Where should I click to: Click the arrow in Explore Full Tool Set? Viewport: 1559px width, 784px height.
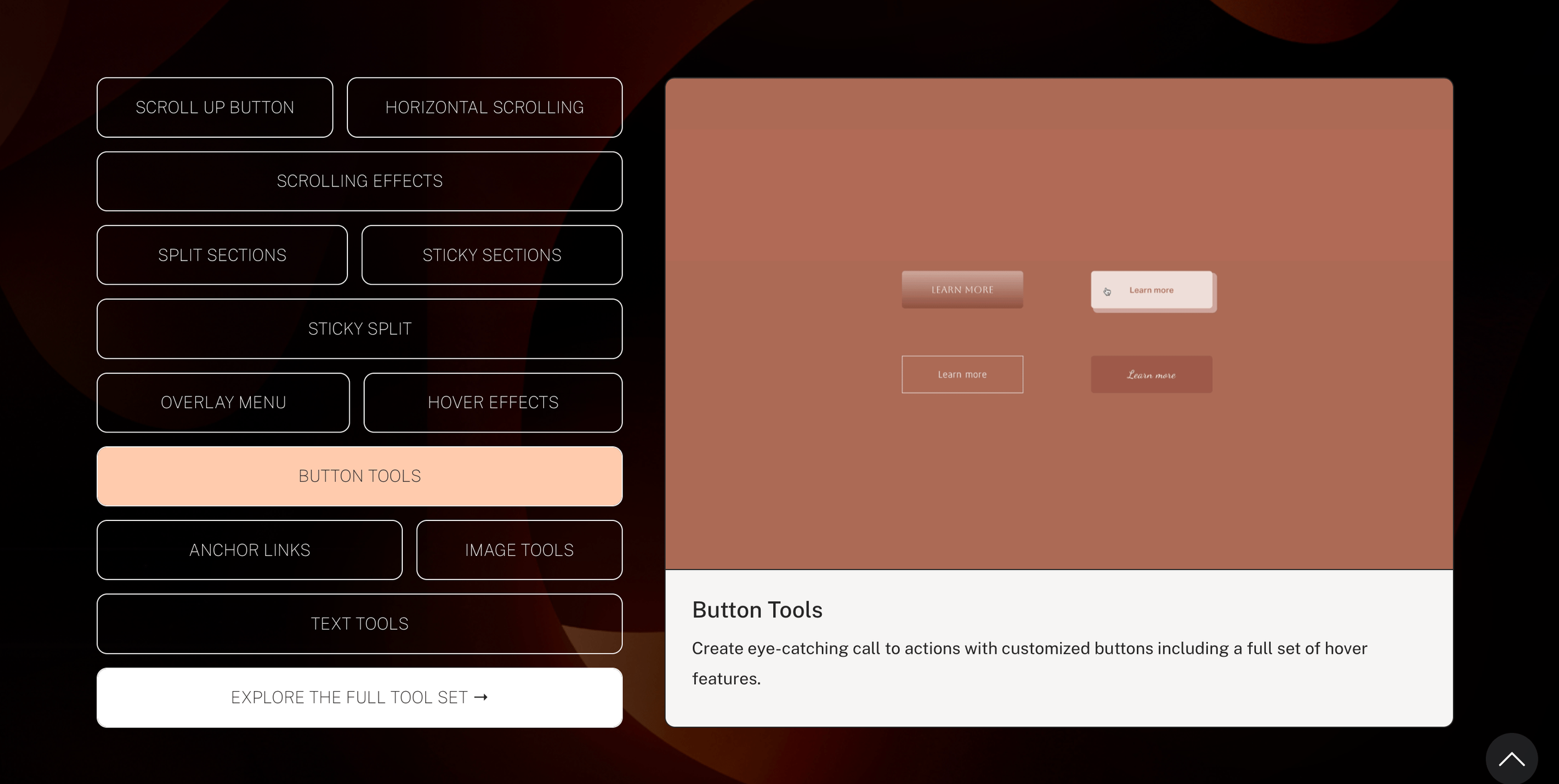(x=481, y=697)
